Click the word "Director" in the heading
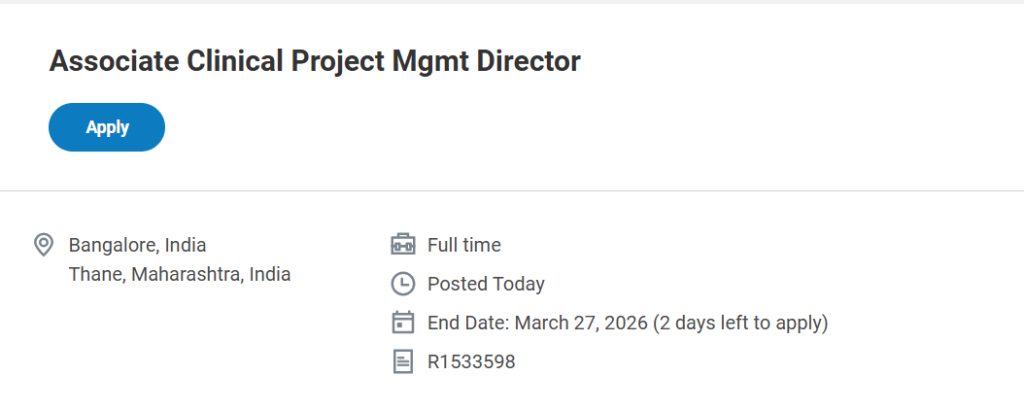Screen dimensions: 1024x410 [530, 62]
